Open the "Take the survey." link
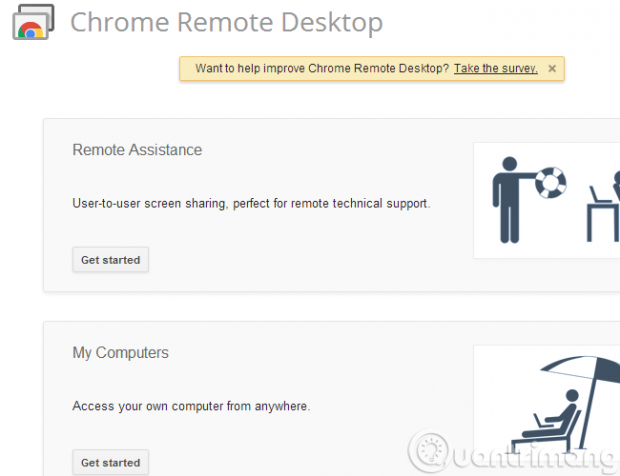 pos(495,69)
